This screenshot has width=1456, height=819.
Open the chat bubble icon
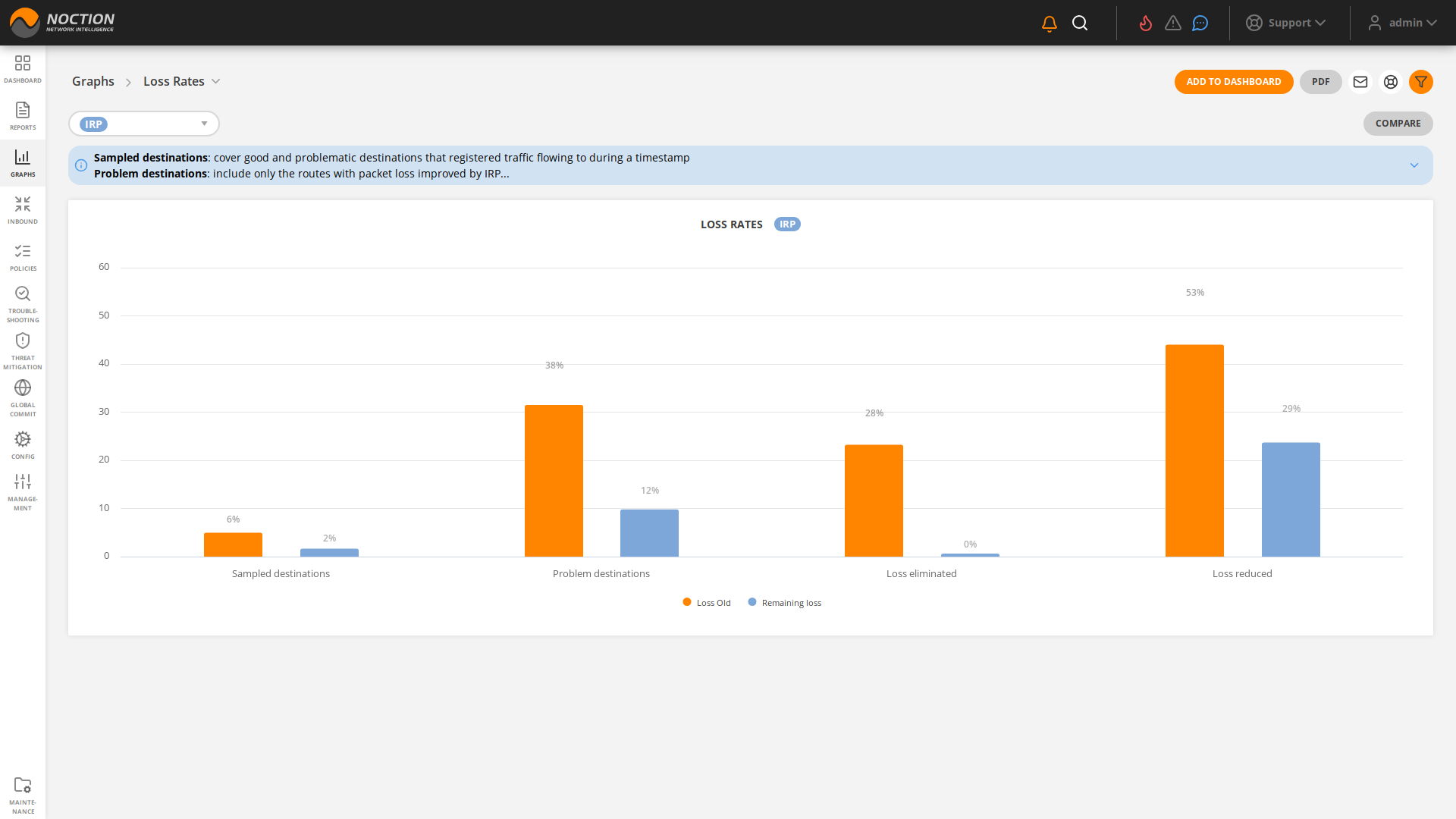tap(1200, 24)
